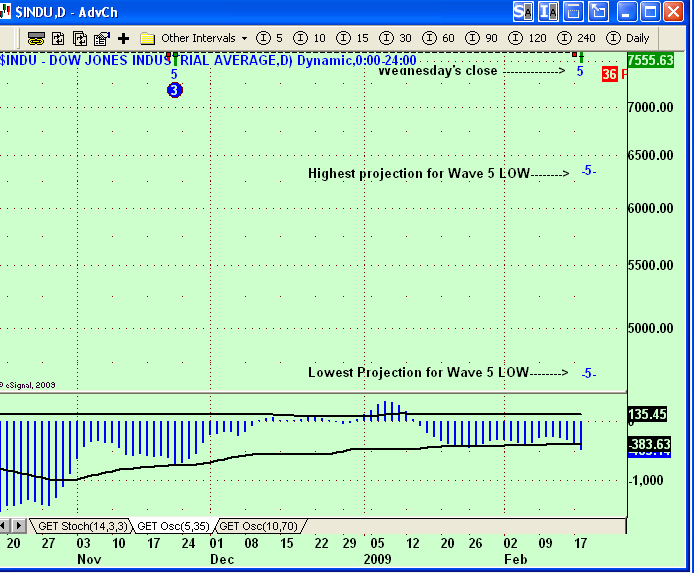Click the yellow folder icon
The width and height of the screenshot is (694, 573).
coord(147,38)
